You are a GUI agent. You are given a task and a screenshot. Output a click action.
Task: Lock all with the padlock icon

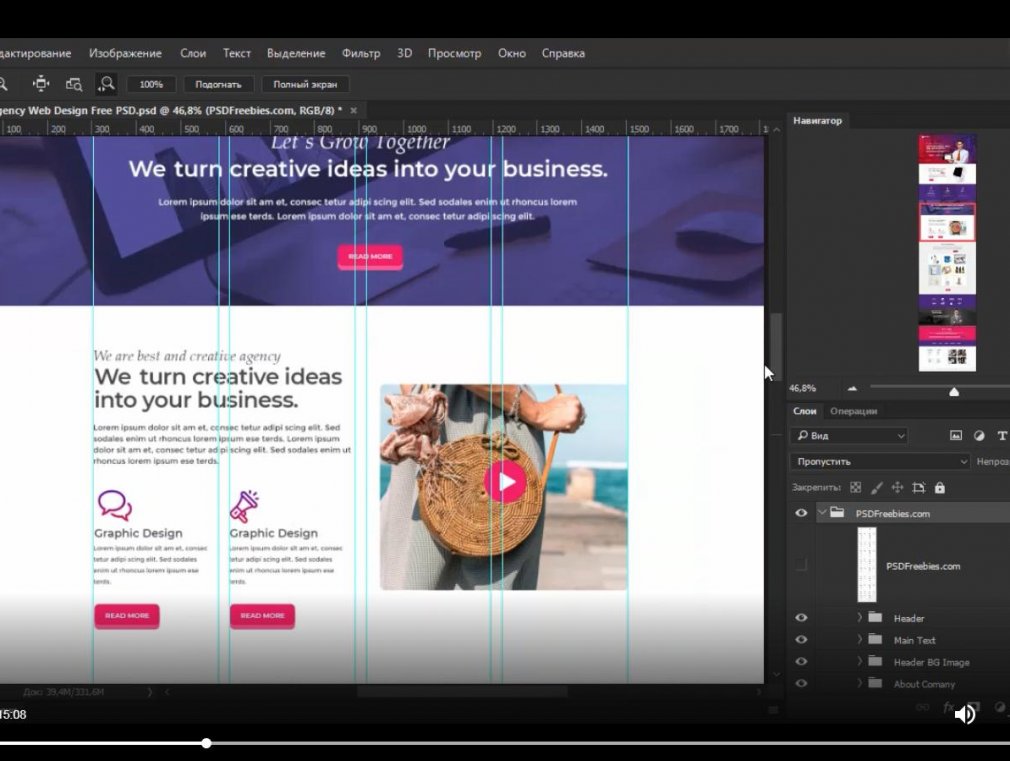(x=940, y=488)
